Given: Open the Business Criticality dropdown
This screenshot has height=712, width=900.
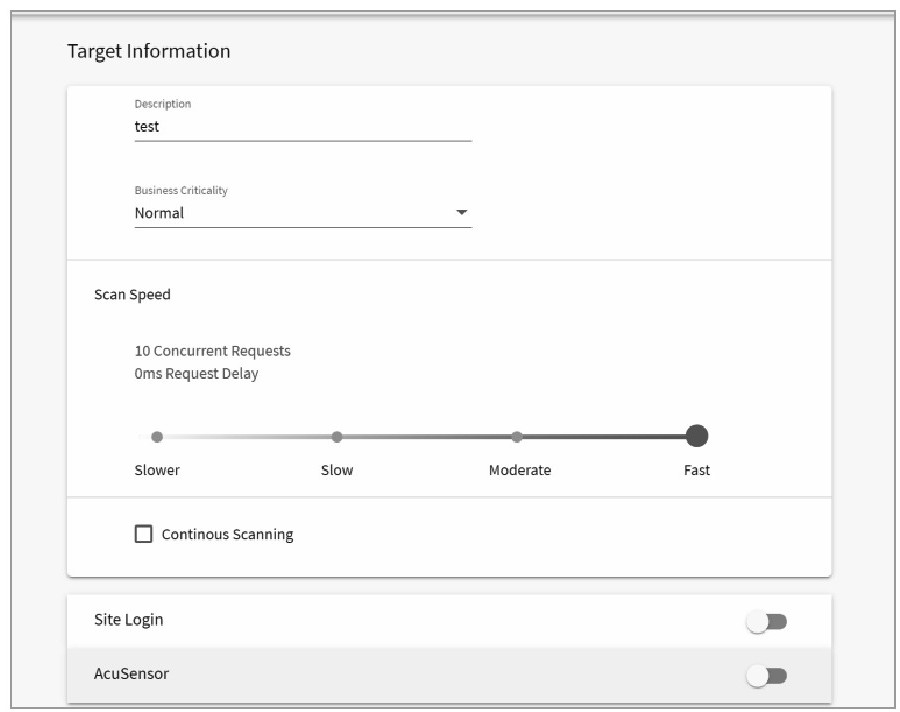Looking at the screenshot, I should [303, 213].
